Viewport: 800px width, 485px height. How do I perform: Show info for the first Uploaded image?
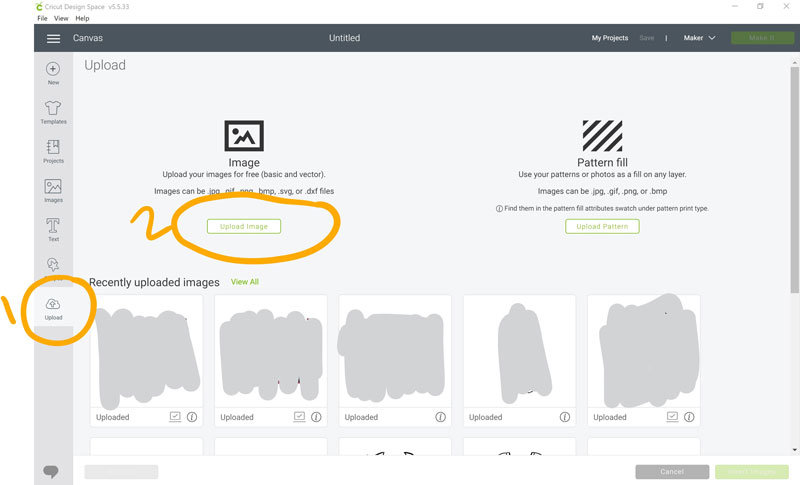click(x=192, y=417)
